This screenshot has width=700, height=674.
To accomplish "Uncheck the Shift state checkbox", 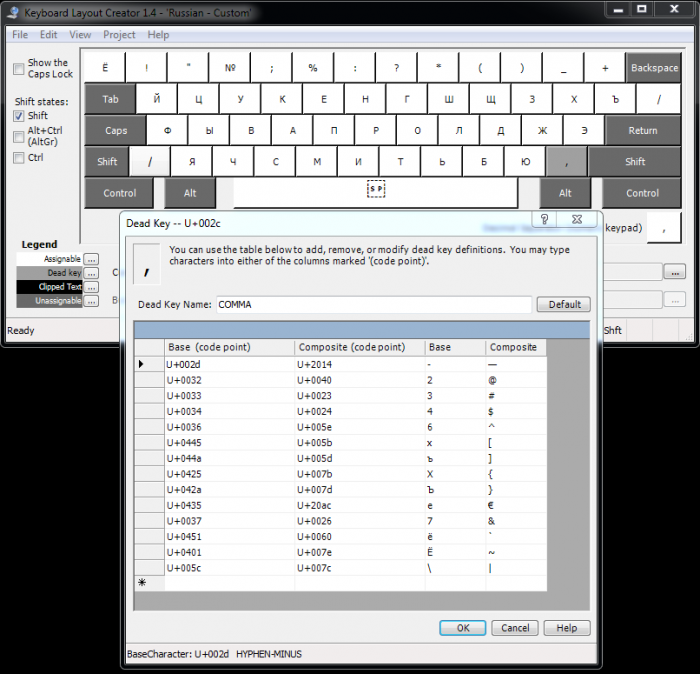I will pos(19,116).
